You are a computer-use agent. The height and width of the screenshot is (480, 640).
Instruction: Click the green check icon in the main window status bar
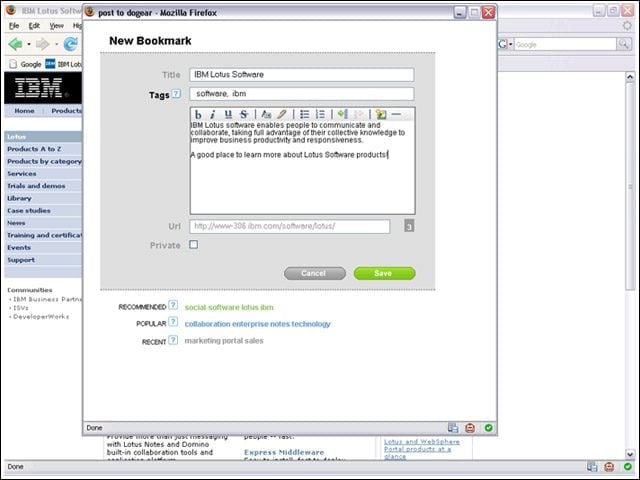coord(627,467)
